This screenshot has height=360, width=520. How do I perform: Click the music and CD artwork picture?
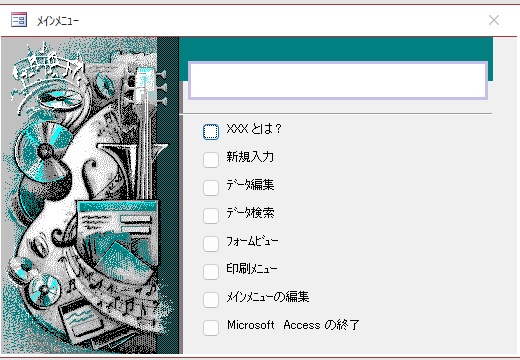90,195
